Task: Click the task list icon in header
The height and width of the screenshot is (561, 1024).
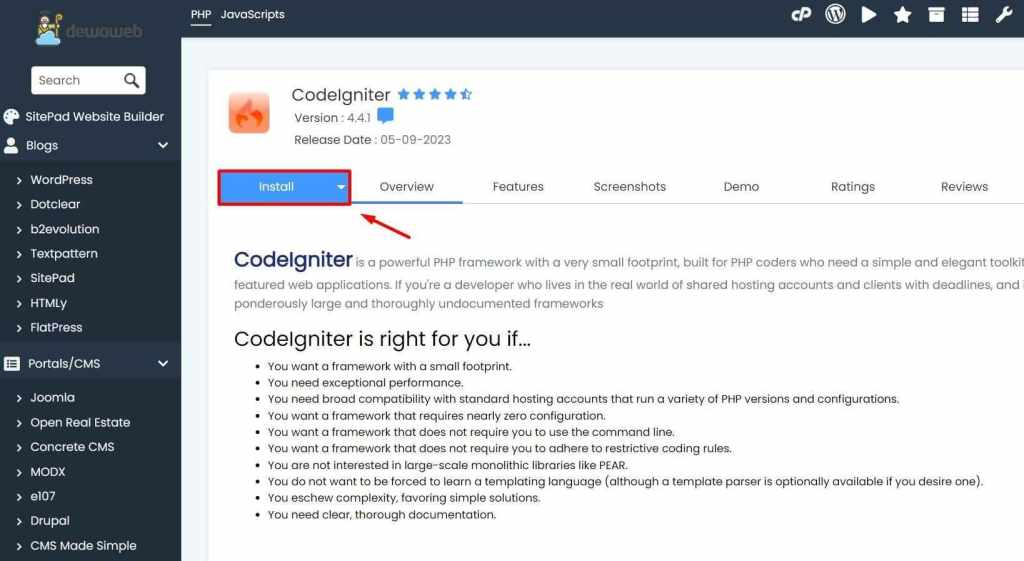Action: click(x=970, y=14)
